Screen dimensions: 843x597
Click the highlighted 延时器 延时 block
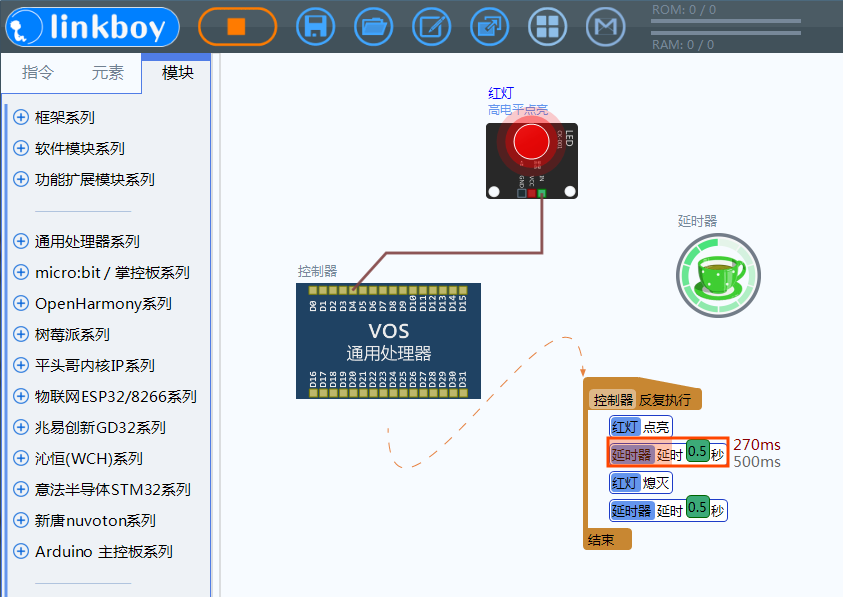(x=668, y=453)
